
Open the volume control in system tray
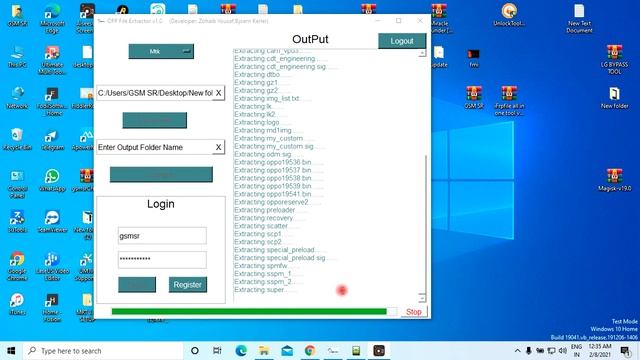coord(563,351)
